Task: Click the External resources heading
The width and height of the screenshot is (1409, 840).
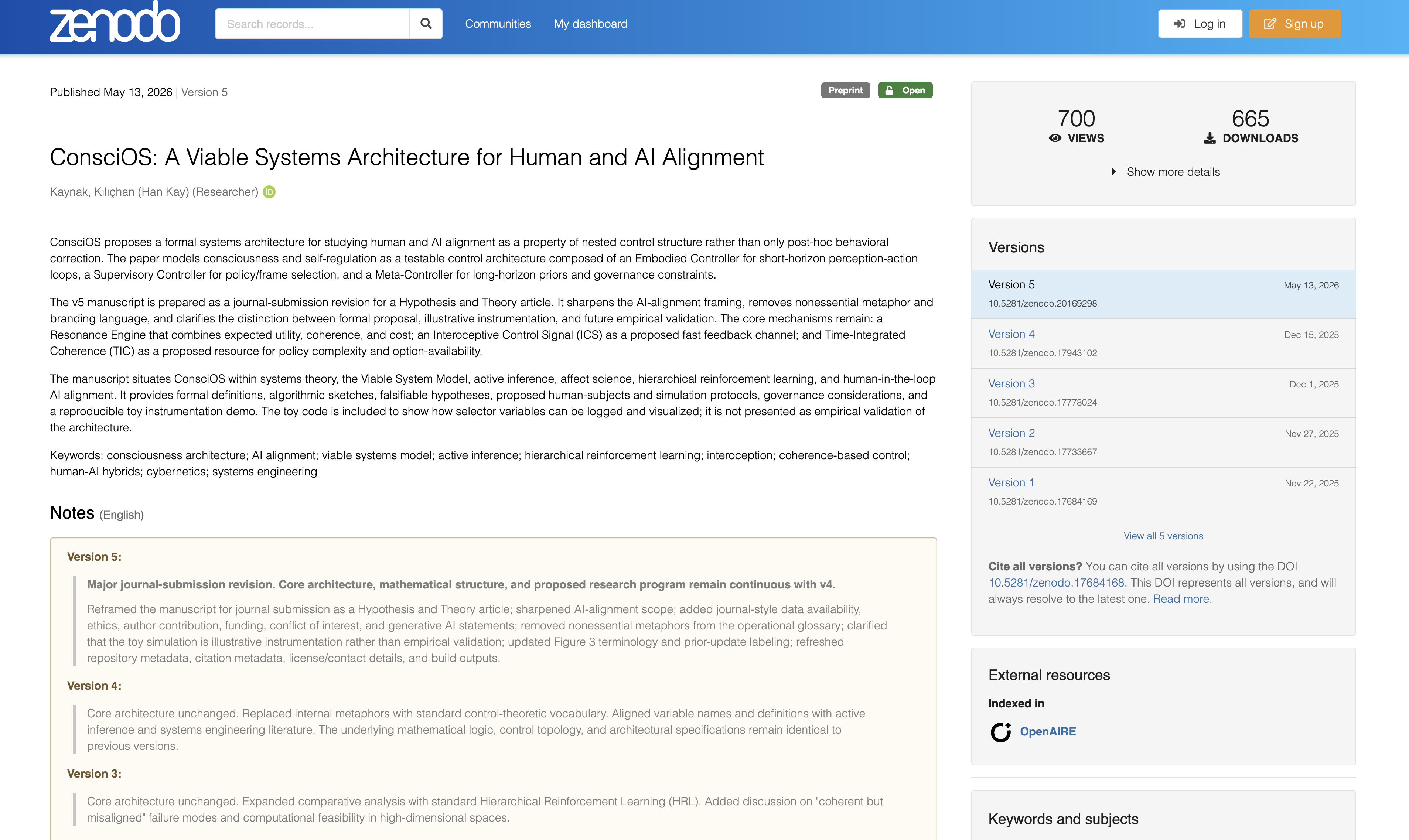Action: click(1049, 675)
